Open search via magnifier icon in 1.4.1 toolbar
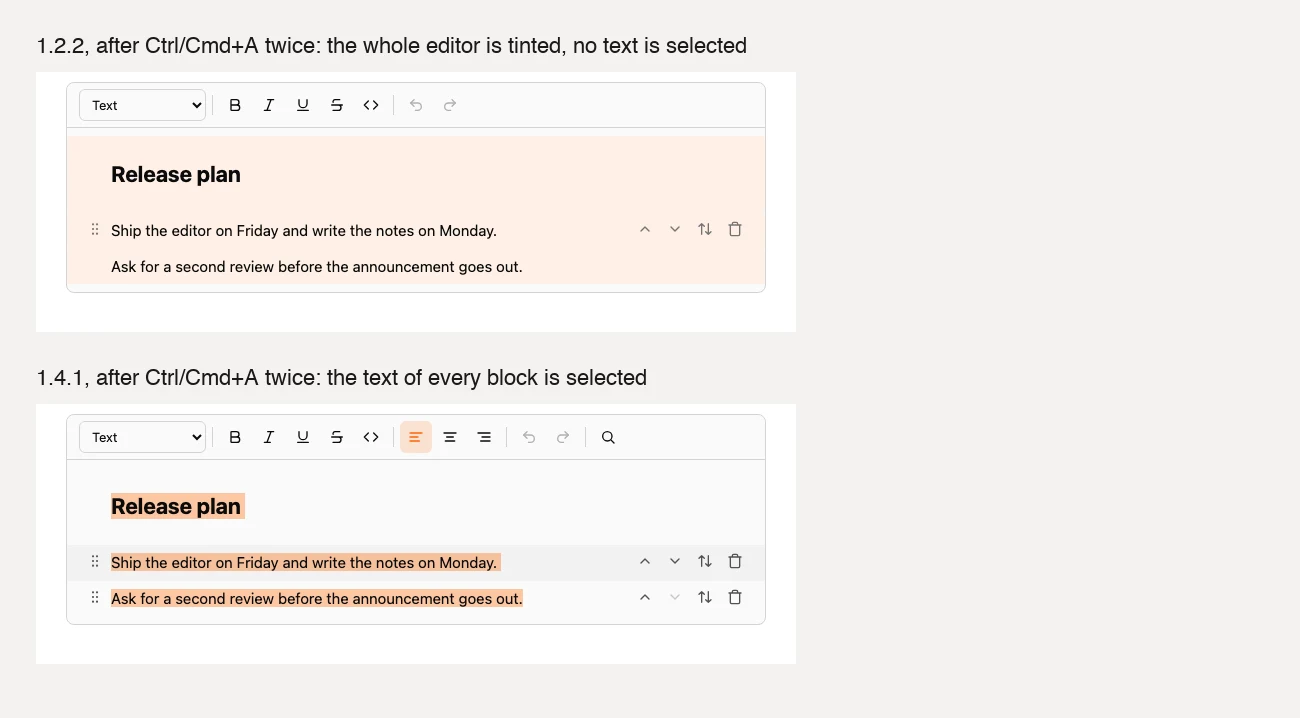1300x718 pixels. coord(608,437)
